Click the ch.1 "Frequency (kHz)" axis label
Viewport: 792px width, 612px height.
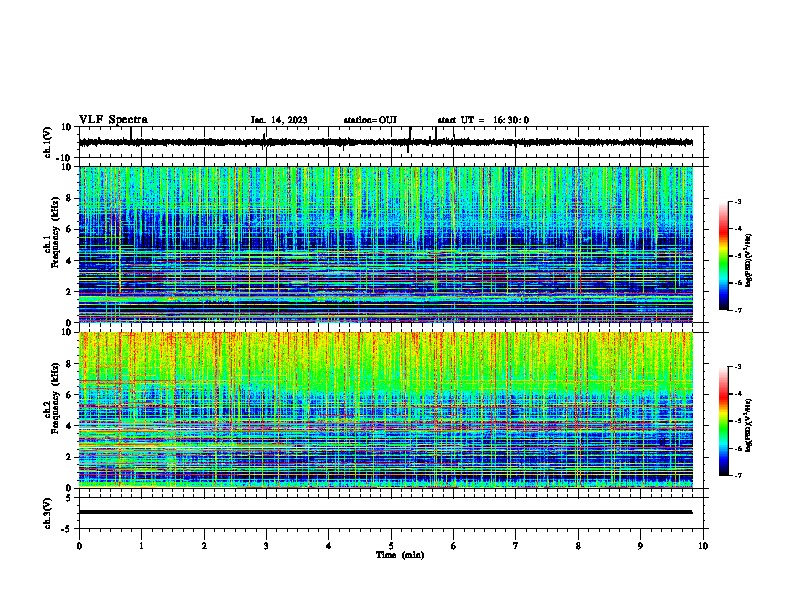(55, 233)
